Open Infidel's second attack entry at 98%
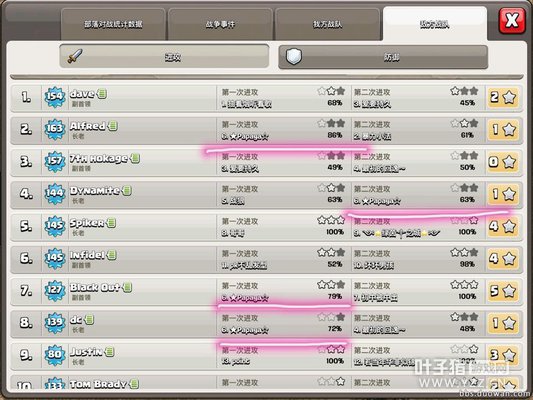 [x=417, y=259]
